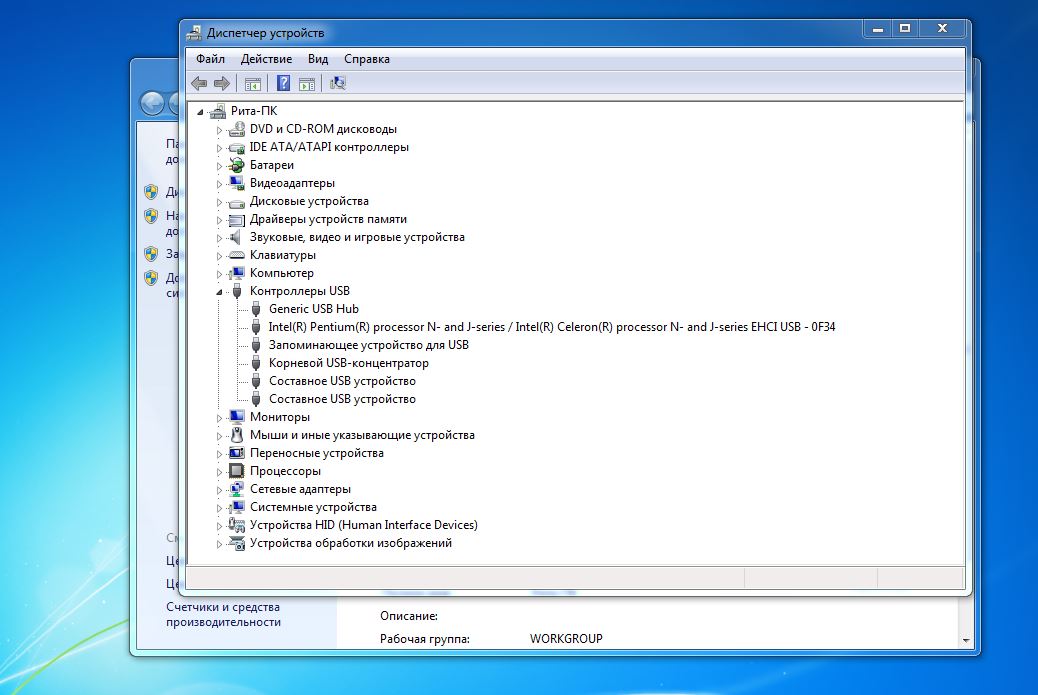
Task: Expand the Драйверы устройств памяти category
Action: (219, 220)
